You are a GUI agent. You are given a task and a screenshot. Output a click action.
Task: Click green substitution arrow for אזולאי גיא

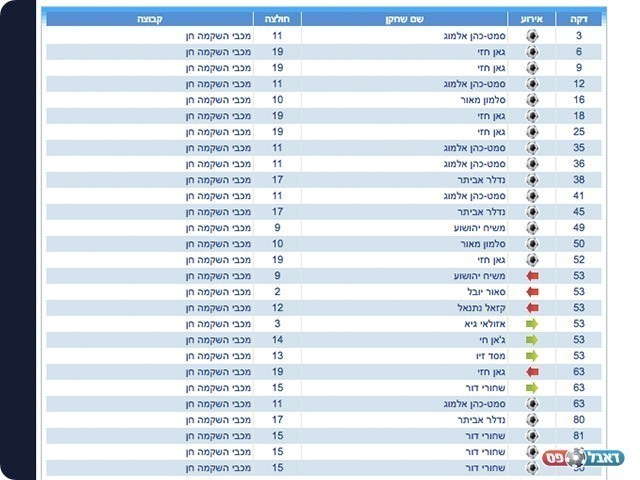point(532,323)
